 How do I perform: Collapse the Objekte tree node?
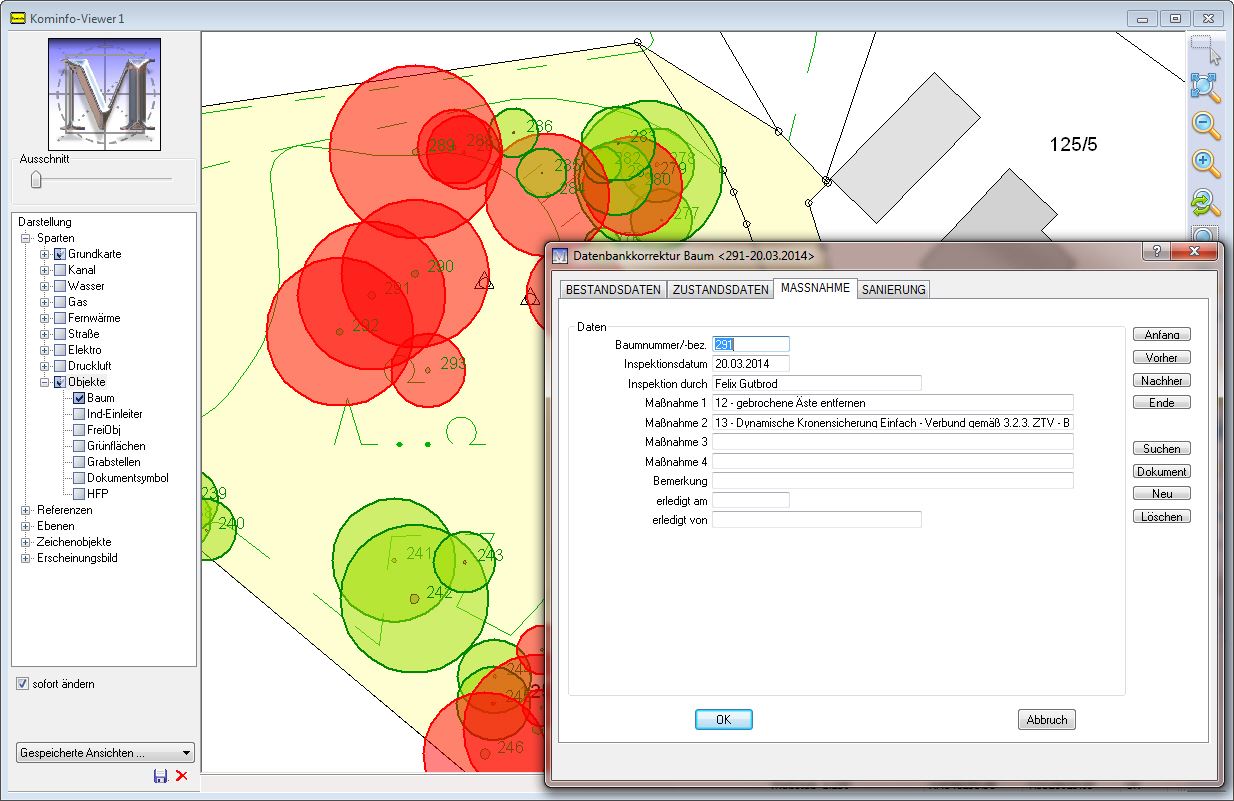[44, 382]
